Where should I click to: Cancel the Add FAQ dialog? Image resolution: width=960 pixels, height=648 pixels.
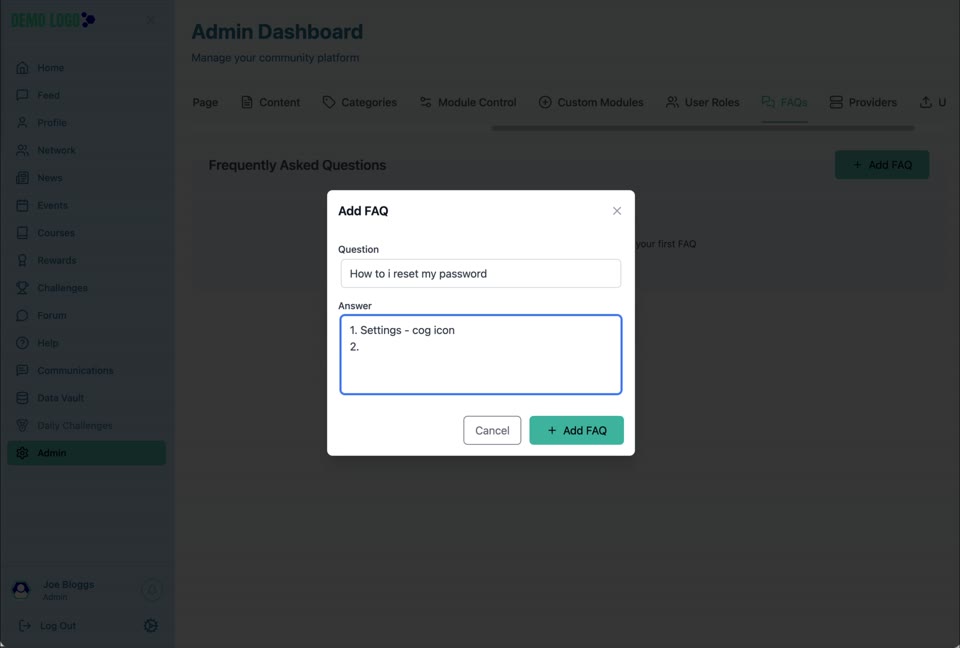(x=492, y=430)
